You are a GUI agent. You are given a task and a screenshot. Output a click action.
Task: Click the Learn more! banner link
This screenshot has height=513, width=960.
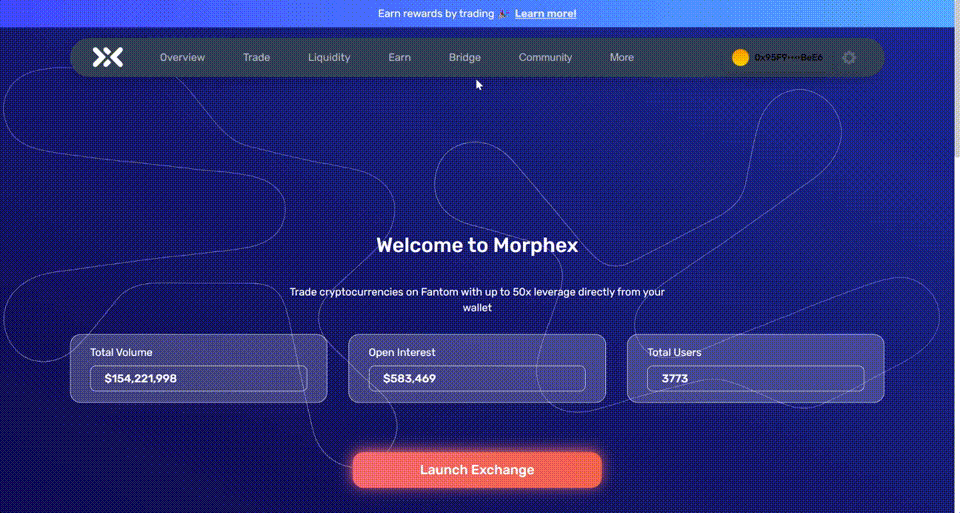(546, 13)
